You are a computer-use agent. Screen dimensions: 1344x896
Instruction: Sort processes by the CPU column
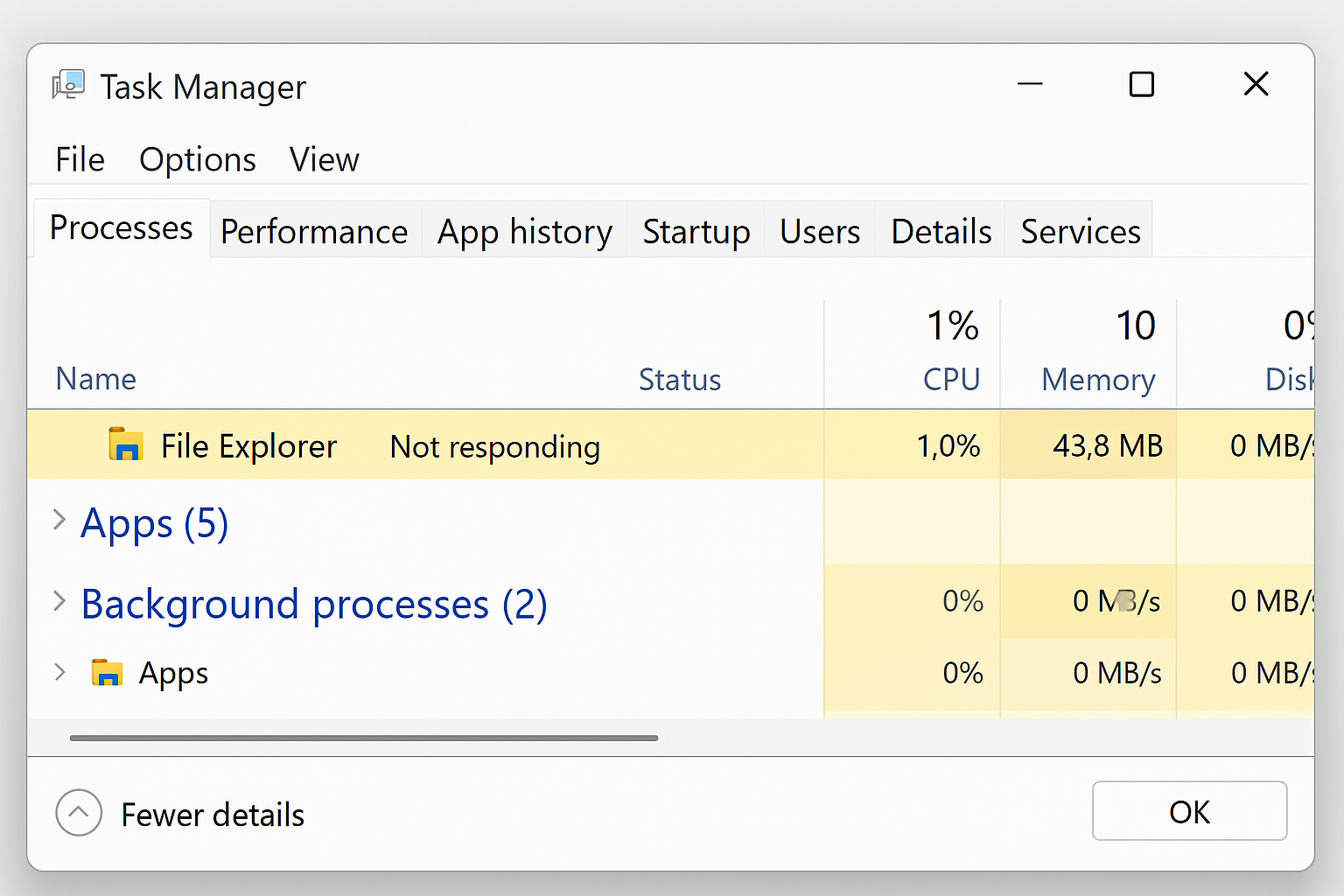(952, 380)
